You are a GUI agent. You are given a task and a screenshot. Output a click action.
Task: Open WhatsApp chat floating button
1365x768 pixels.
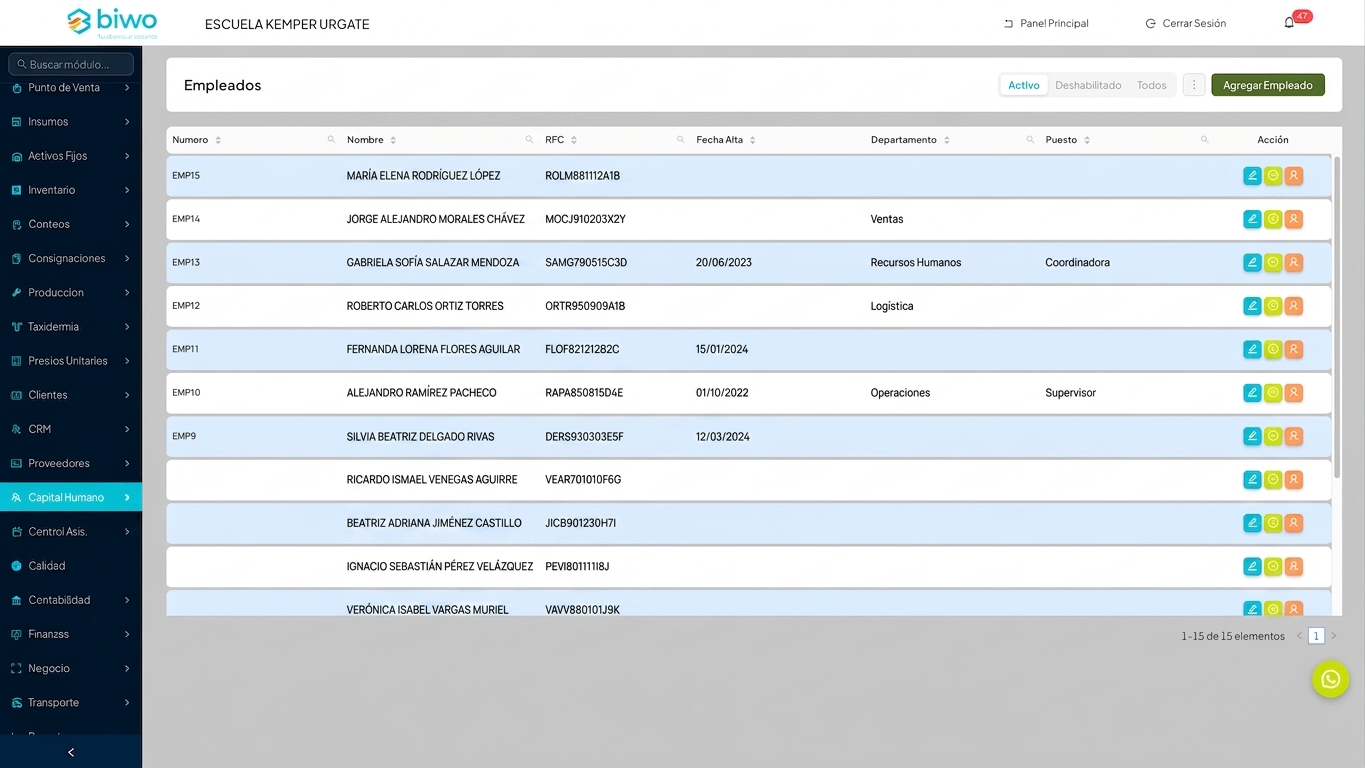coord(1331,679)
